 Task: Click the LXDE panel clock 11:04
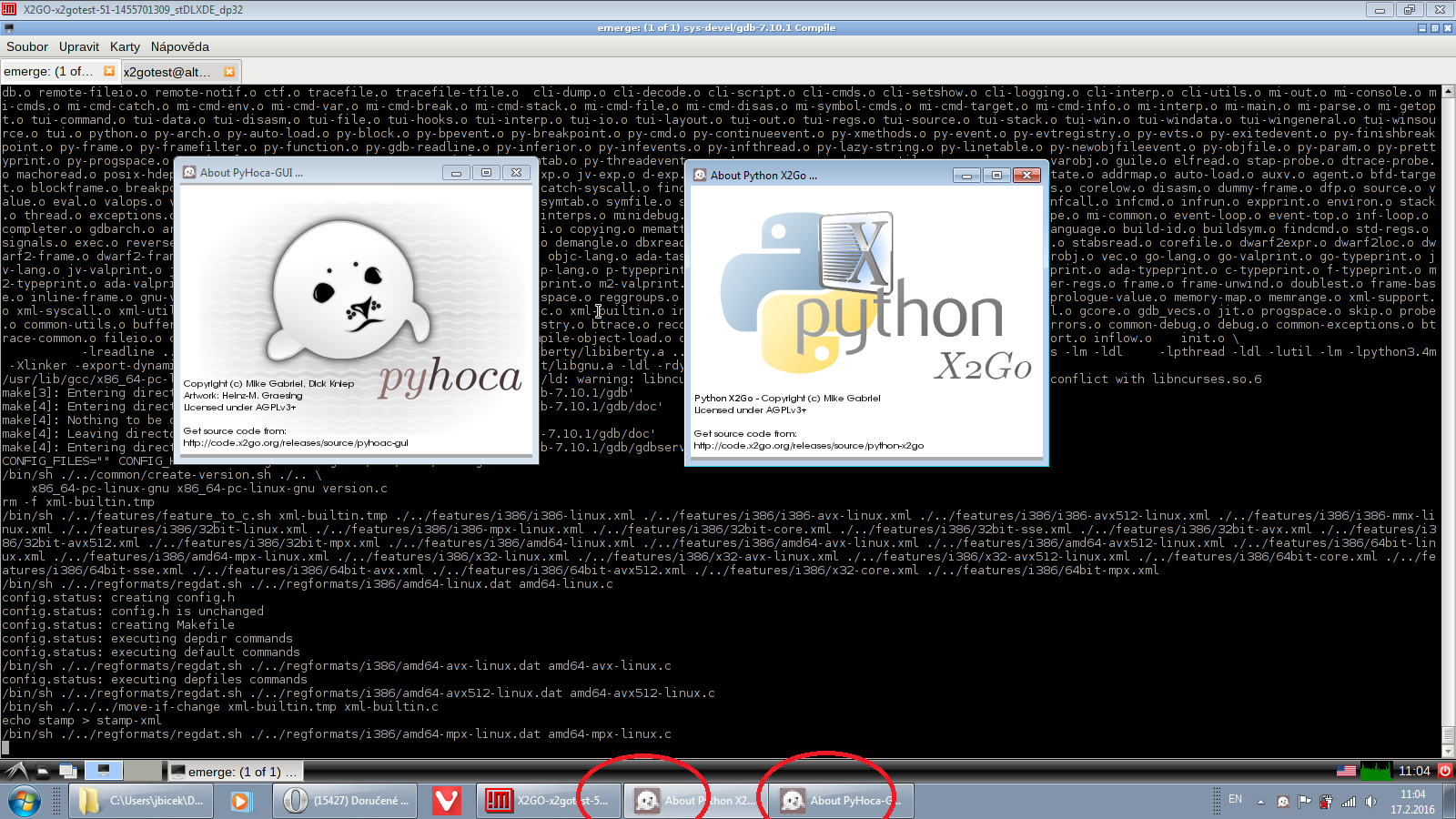coord(1414,771)
